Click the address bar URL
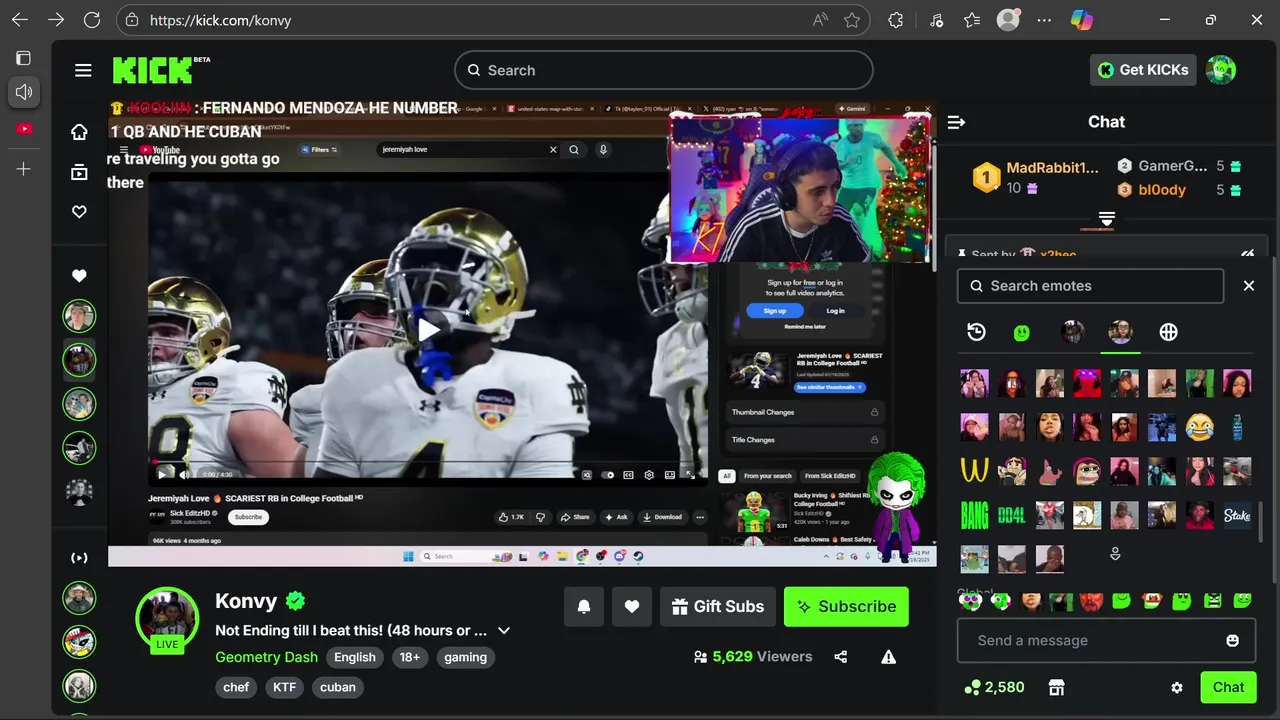Image resolution: width=1280 pixels, height=720 pixels. [x=220, y=20]
